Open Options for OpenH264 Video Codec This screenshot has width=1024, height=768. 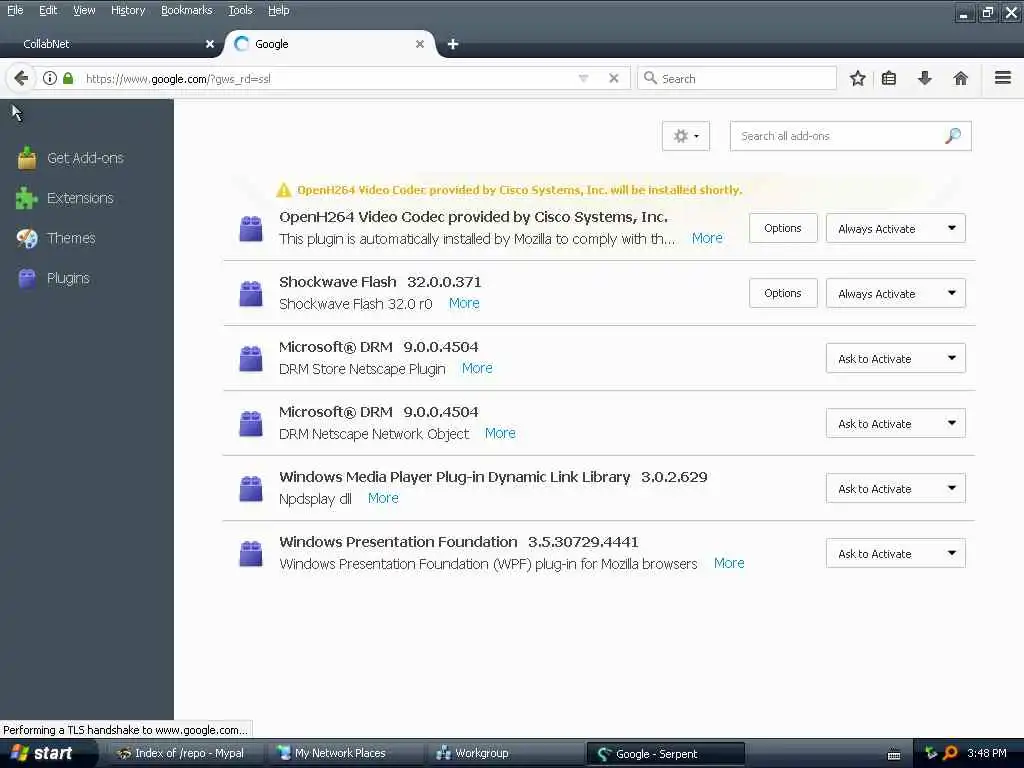tap(783, 228)
